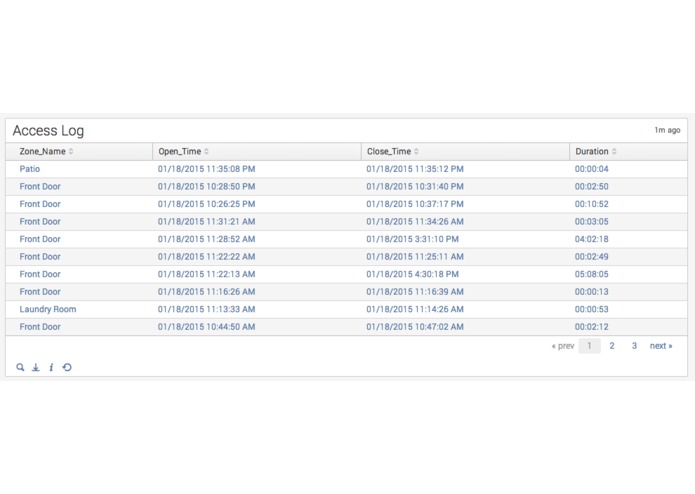Viewport: 695px width, 494px height.
Task: Click duration value 00:00:53
Action: click(x=592, y=309)
